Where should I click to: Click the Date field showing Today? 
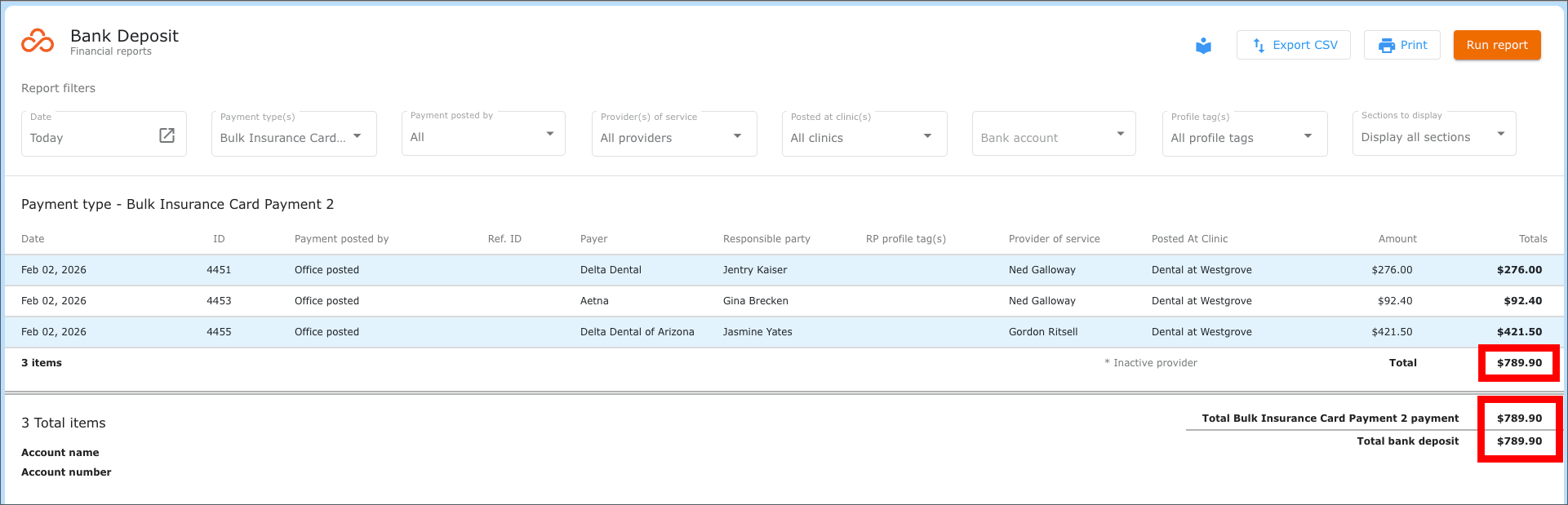point(104,134)
